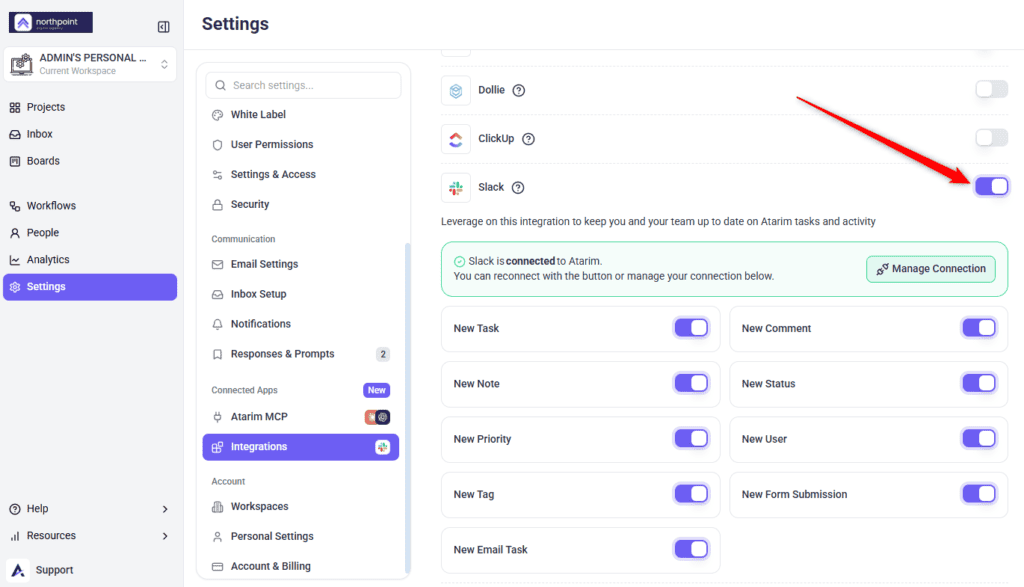This screenshot has height=587, width=1024.
Task: Open Inbox Setup settings
Action: (x=301, y=294)
